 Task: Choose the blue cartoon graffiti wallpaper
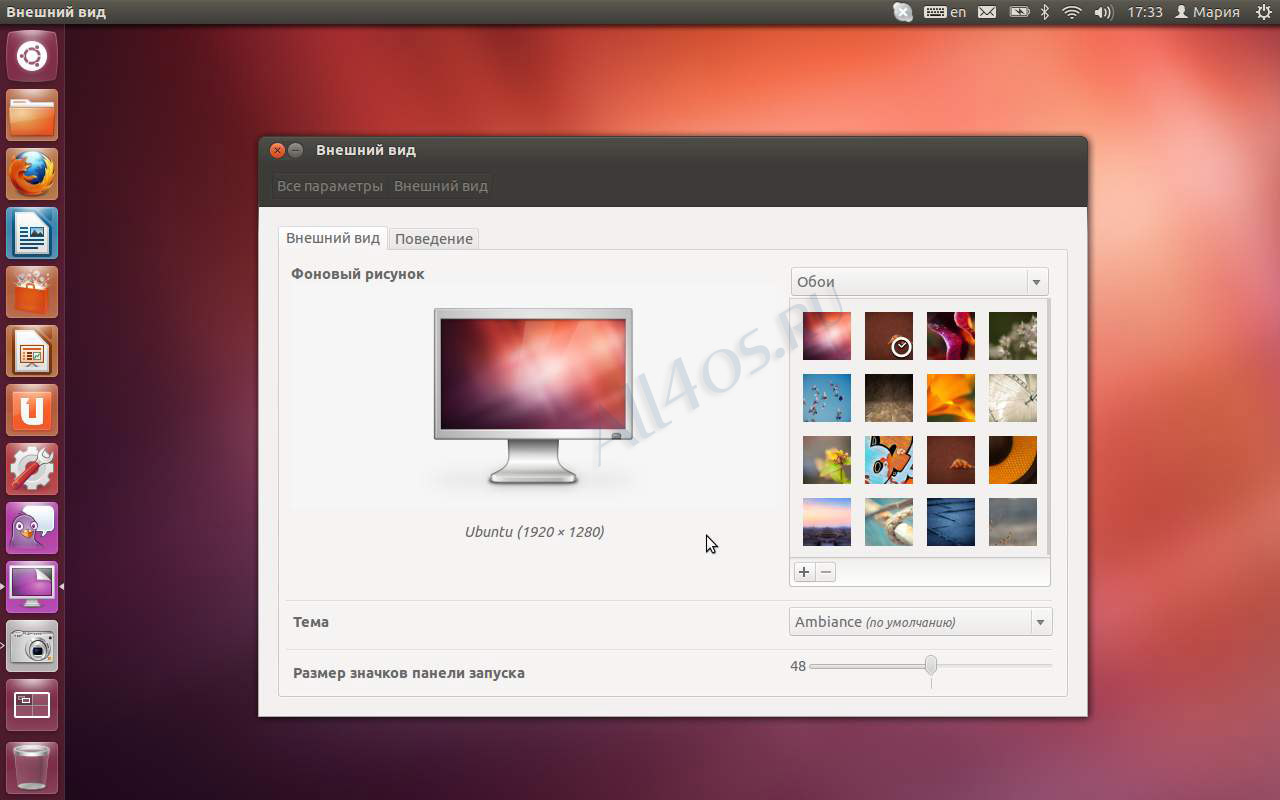point(889,460)
